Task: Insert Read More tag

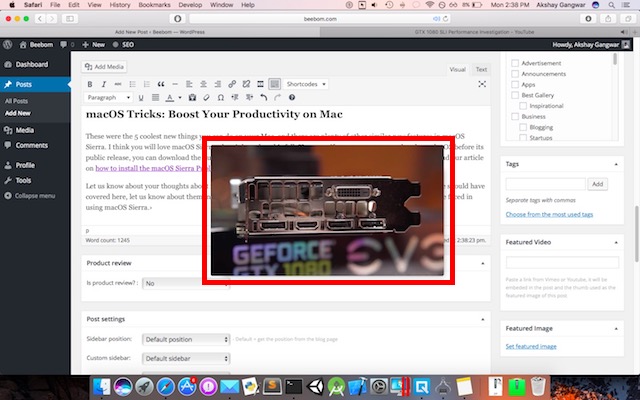Action: click(260, 84)
